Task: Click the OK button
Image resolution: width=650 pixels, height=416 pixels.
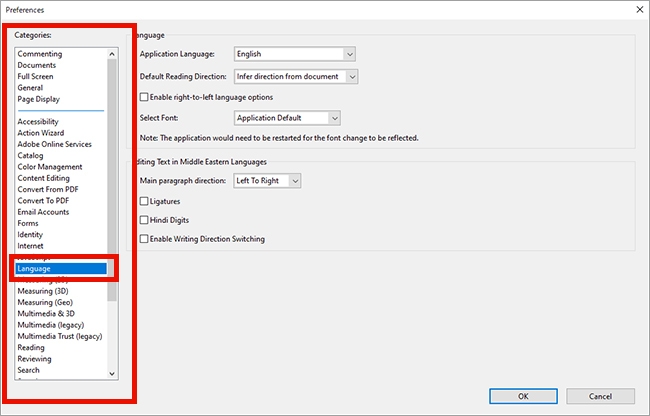Action: pos(523,395)
